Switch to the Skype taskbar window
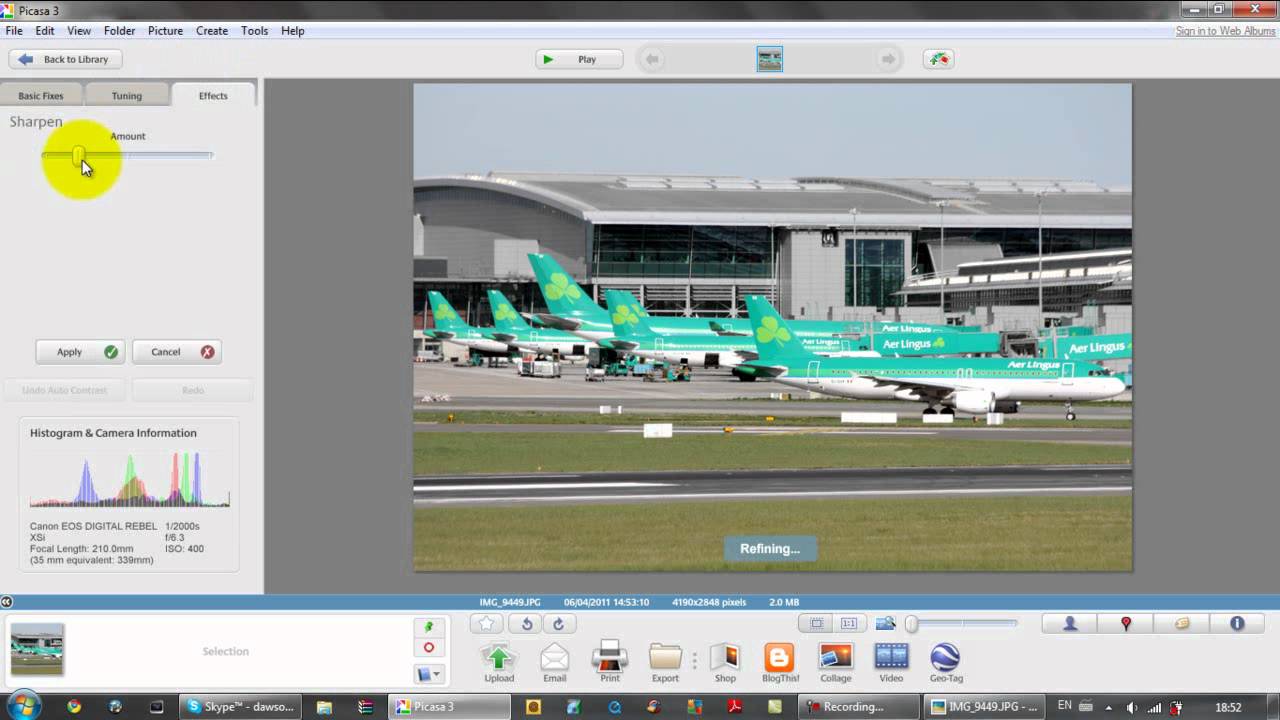Image resolution: width=1280 pixels, height=720 pixels. coord(241,706)
